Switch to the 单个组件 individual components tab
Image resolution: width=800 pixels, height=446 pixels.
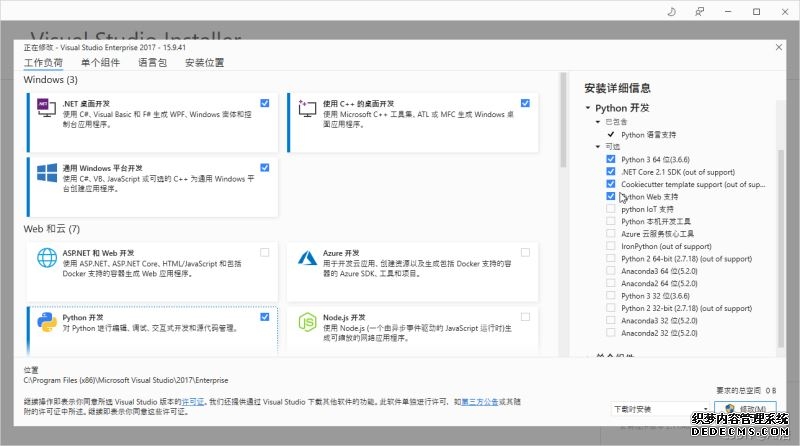click(101, 63)
